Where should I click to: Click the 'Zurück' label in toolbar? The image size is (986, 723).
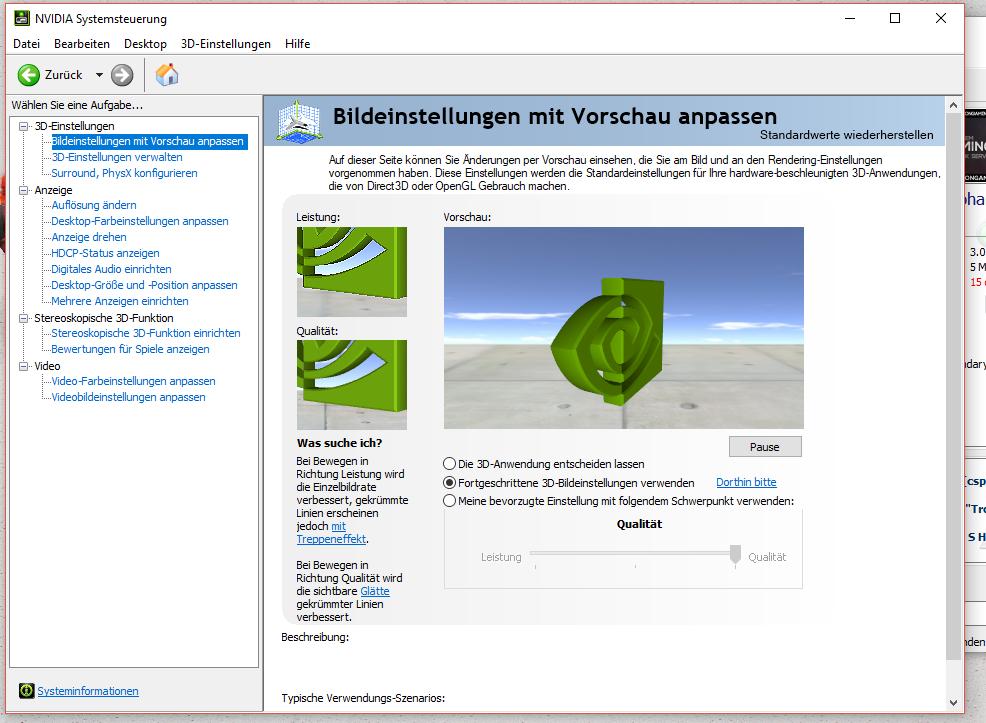click(x=64, y=75)
